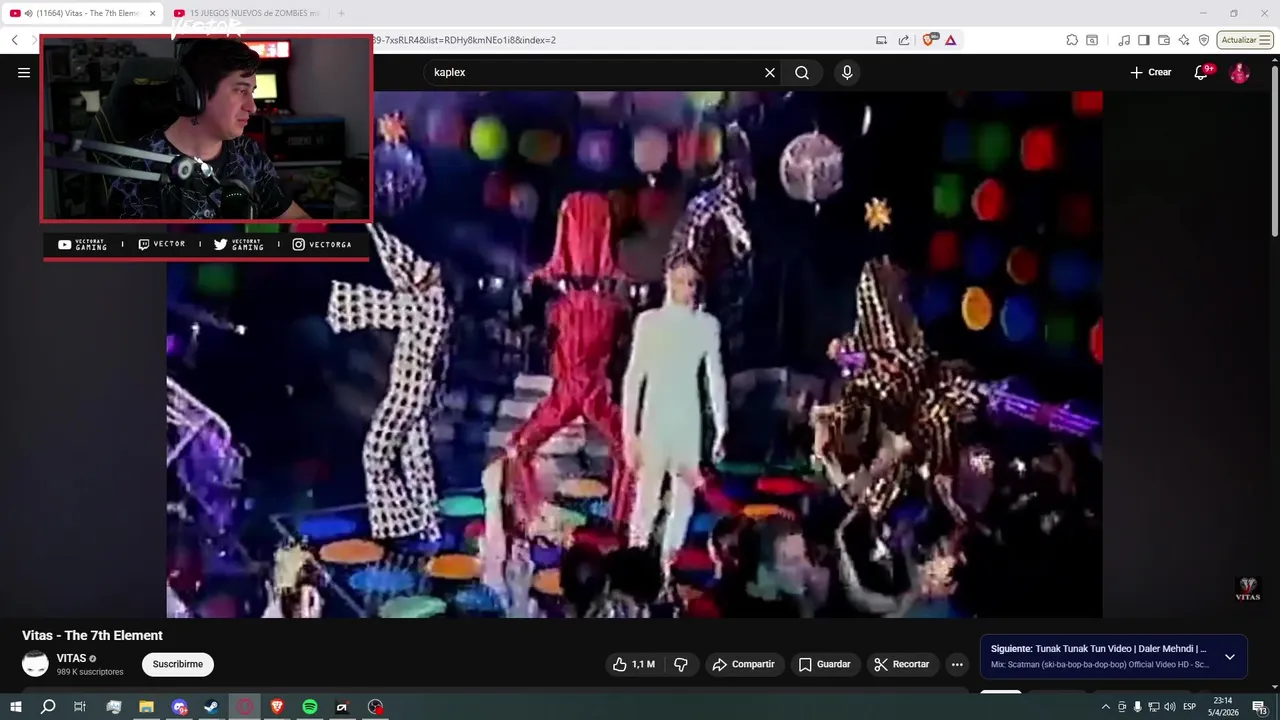This screenshot has height=720, width=1280.
Task: Open the VITAS channel name link
Action: [x=71, y=658]
